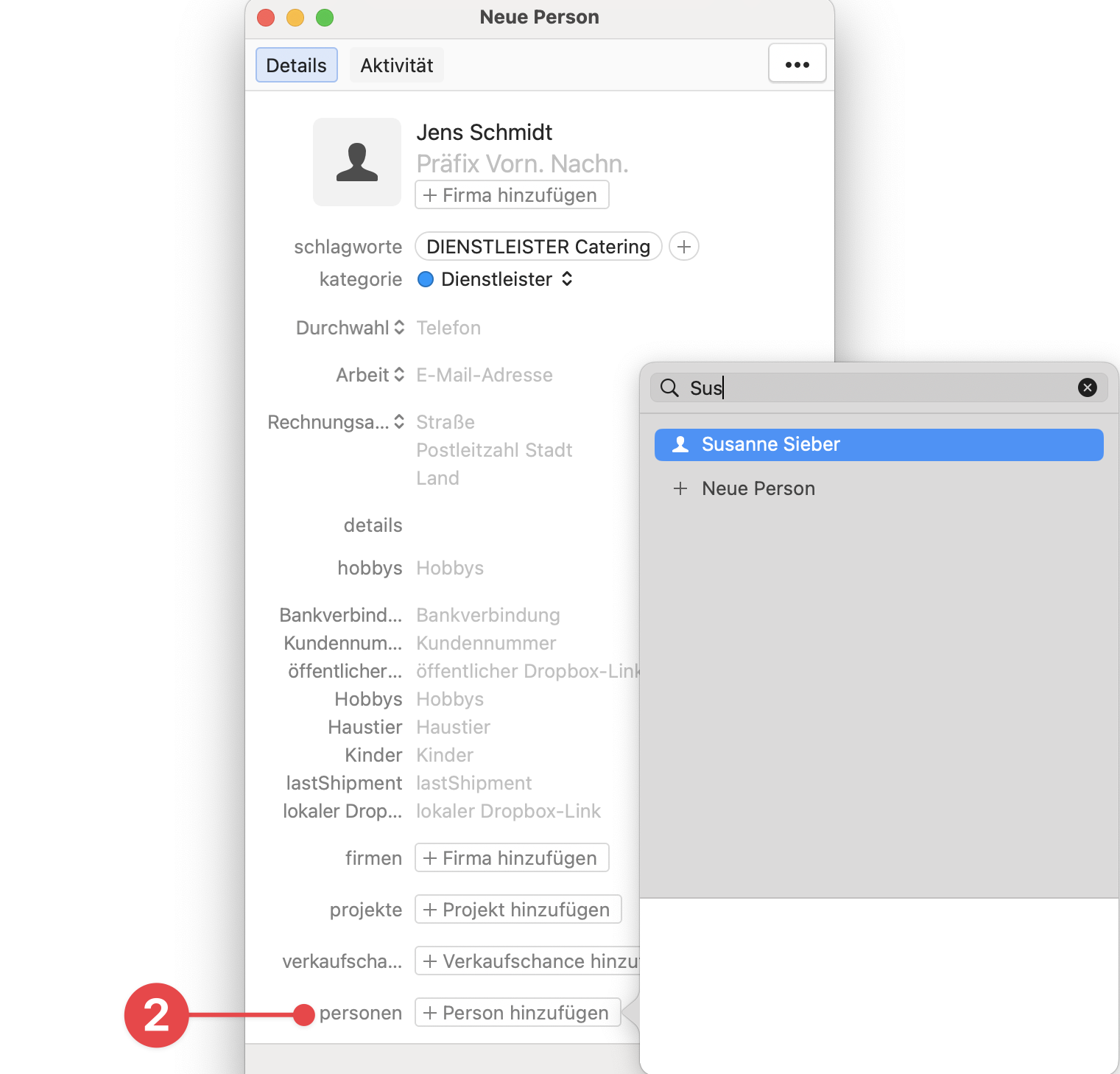Click the plus icon next to schlagworte tag

point(683,246)
